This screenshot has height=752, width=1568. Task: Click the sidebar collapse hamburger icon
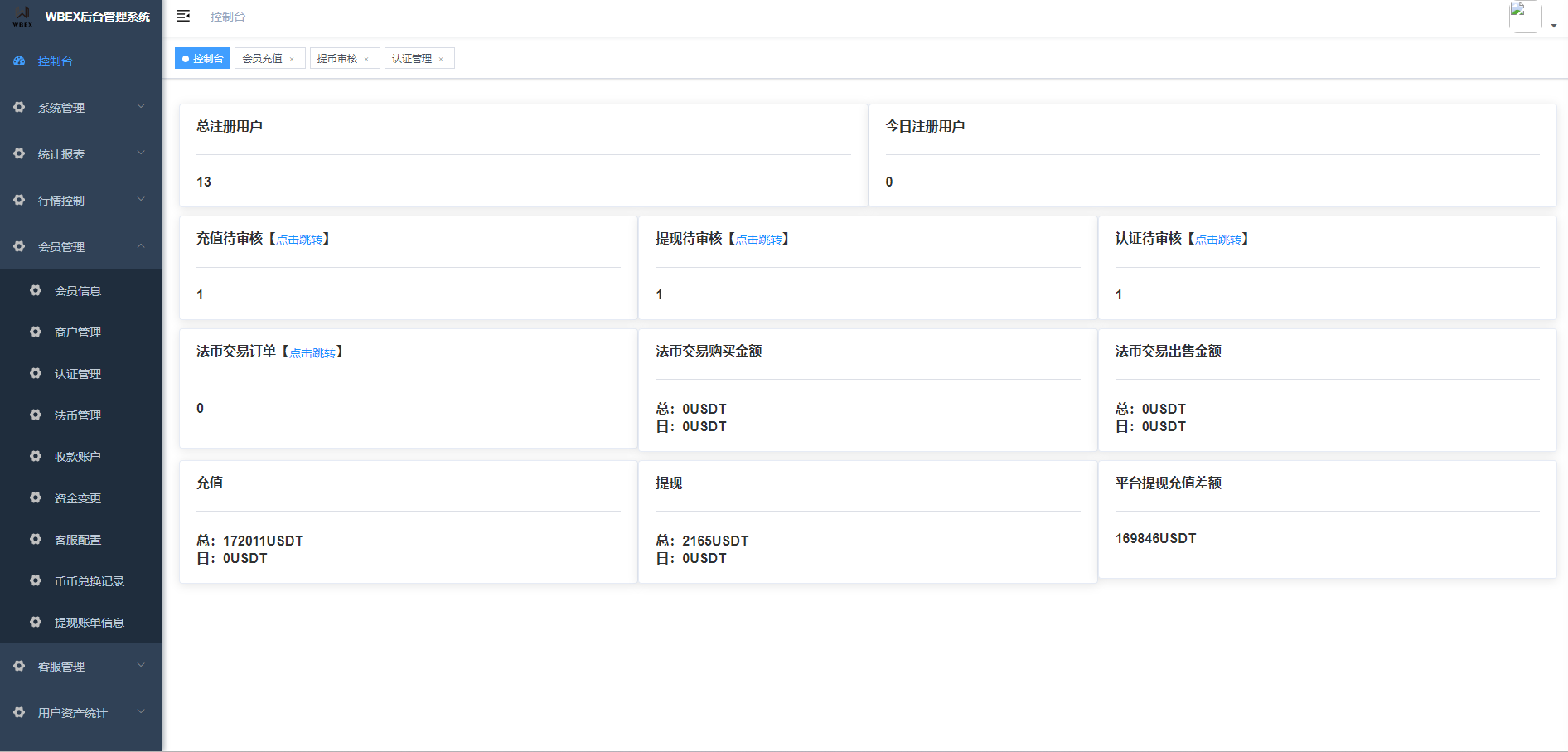[x=183, y=17]
